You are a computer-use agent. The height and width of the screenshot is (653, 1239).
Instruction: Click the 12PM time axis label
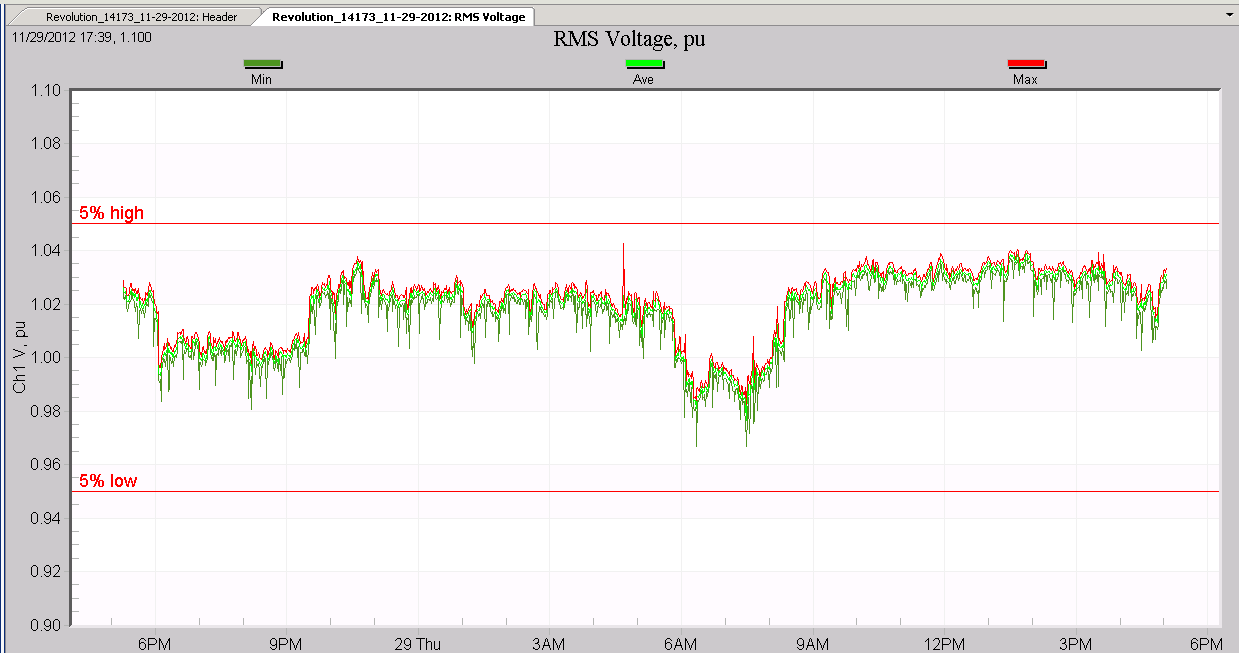pyautogui.click(x=944, y=642)
